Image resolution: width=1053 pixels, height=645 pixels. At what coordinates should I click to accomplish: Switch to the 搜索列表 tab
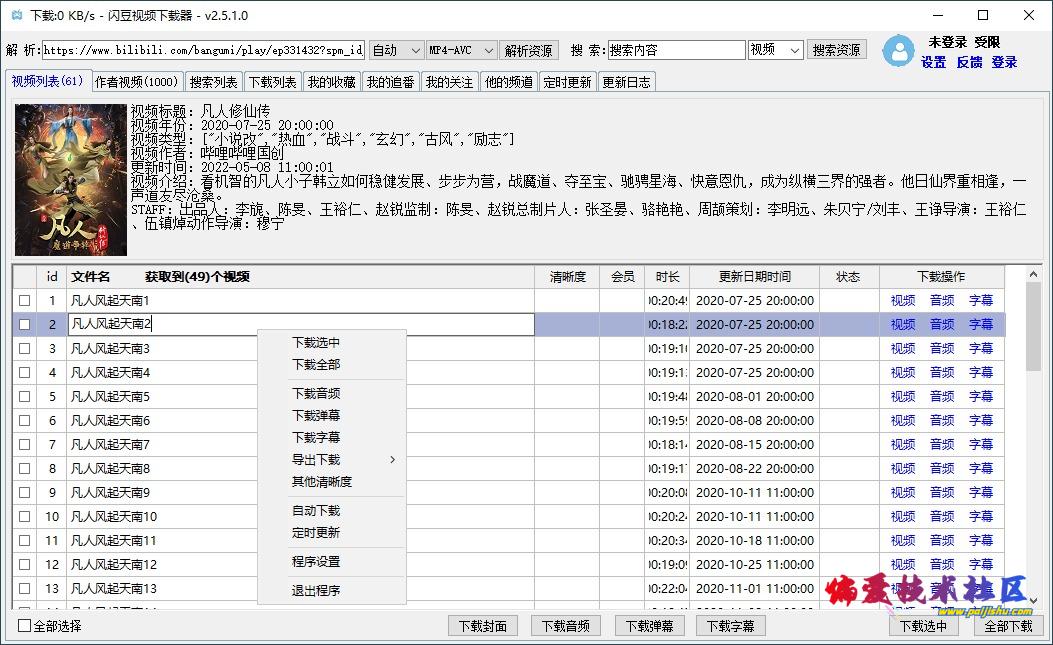click(x=214, y=82)
